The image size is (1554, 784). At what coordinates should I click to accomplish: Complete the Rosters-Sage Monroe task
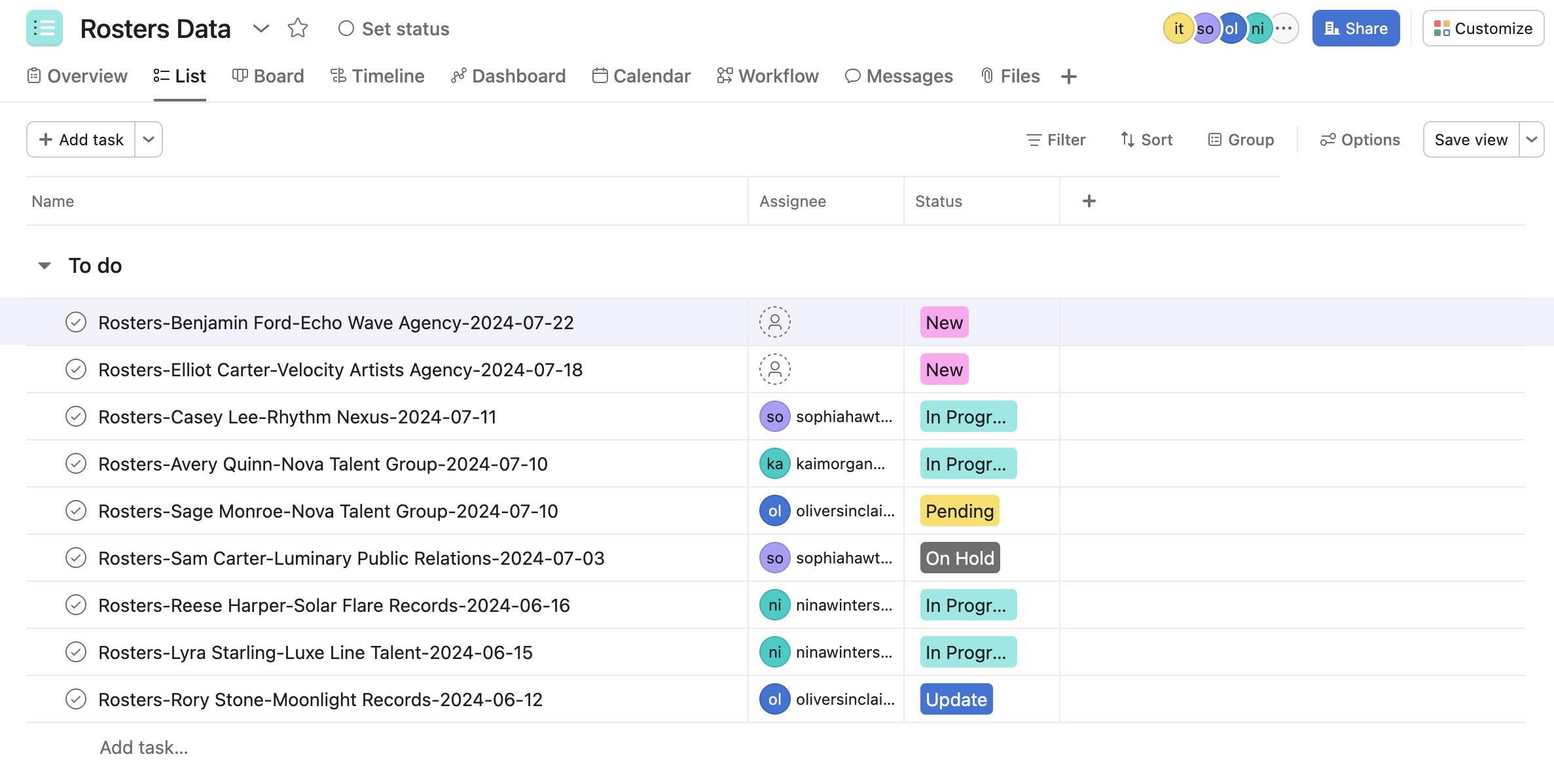pos(76,510)
